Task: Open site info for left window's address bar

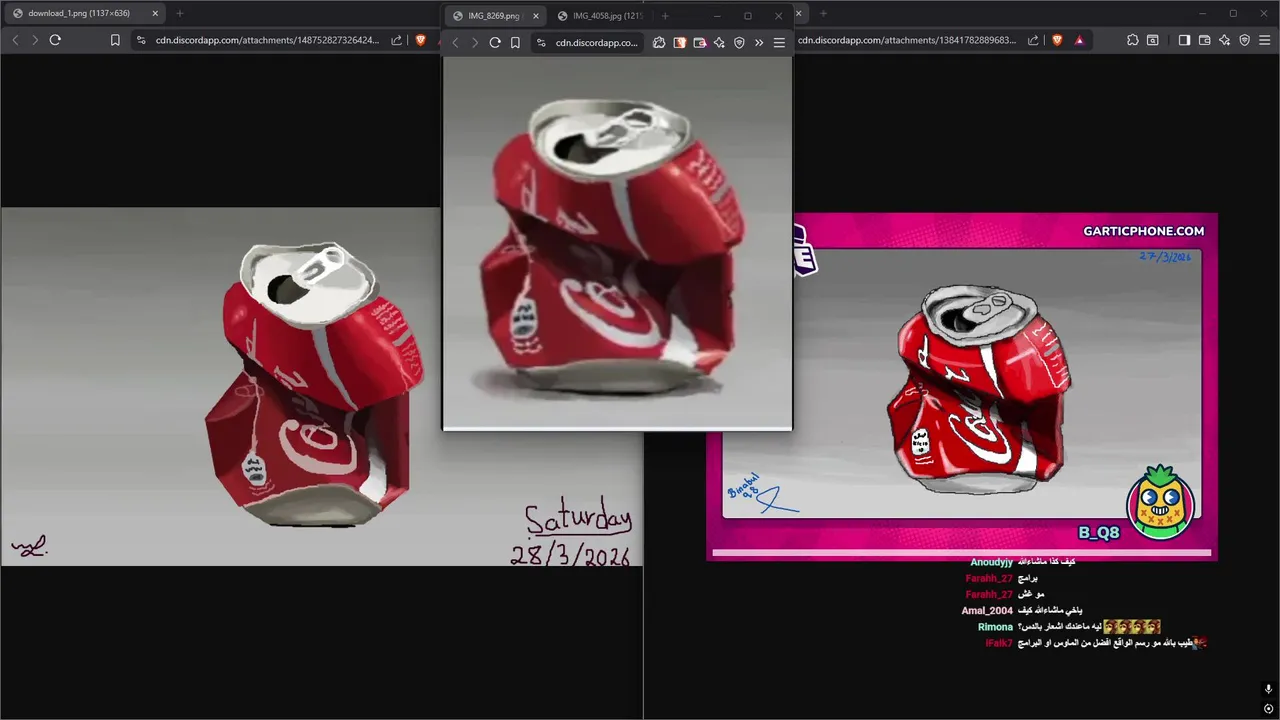Action: [x=141, y=40]
